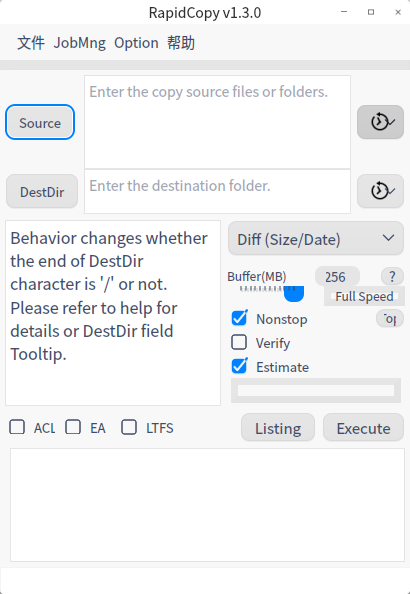Enable the EA checkbox
The height and width of the screenshot is (594, 410).
73,427
